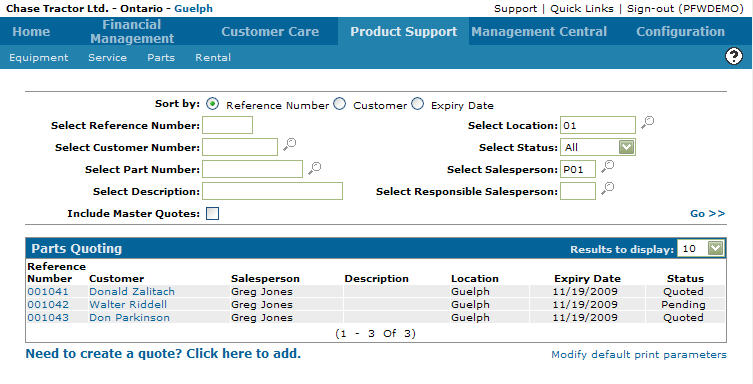This screenshot has height=384, width=753.
Task: Click the Pending status cell
Action: click(x=683, y=304)
